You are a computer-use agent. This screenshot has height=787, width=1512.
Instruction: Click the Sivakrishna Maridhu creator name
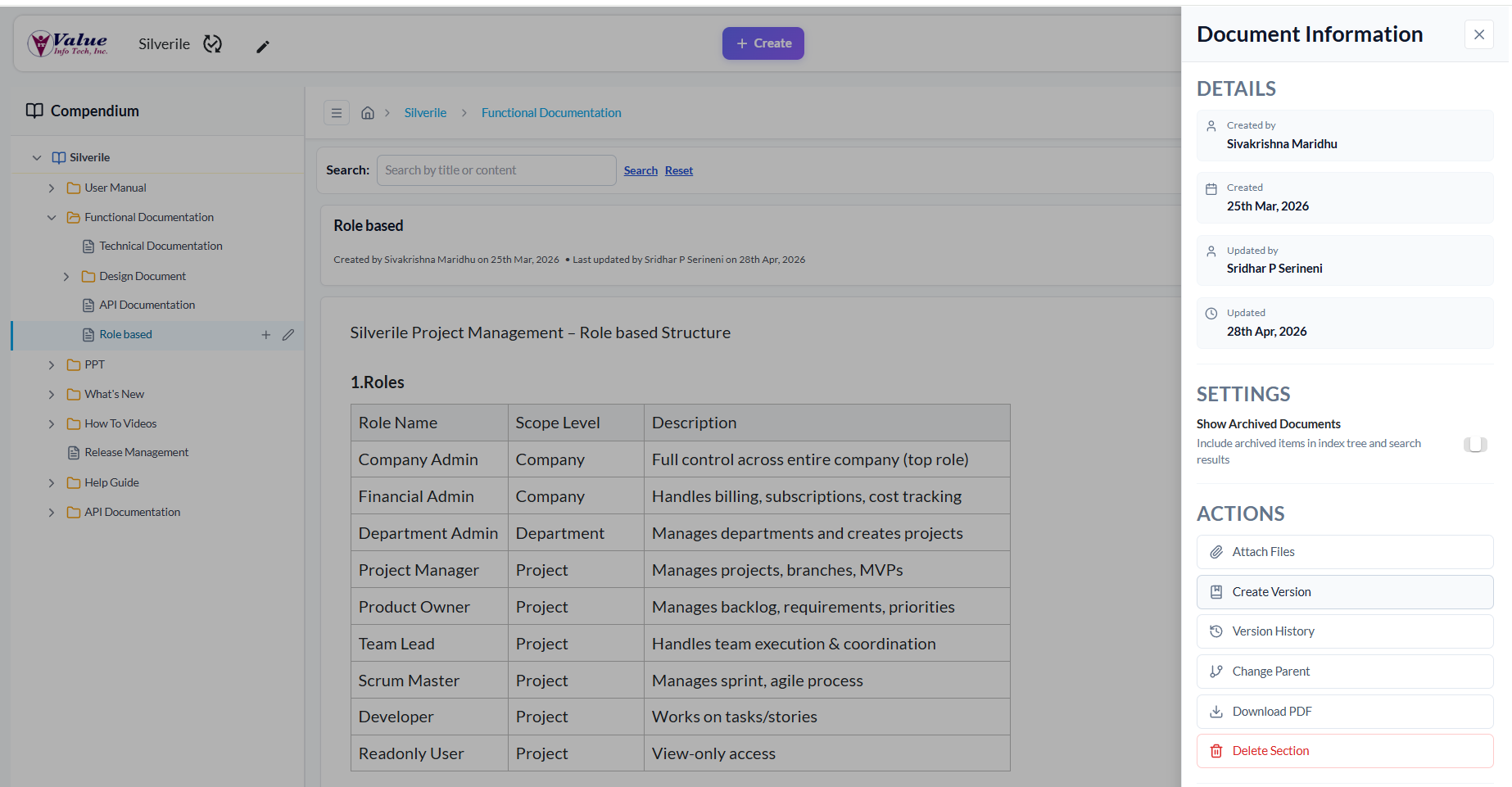[x=1282, y=144]
